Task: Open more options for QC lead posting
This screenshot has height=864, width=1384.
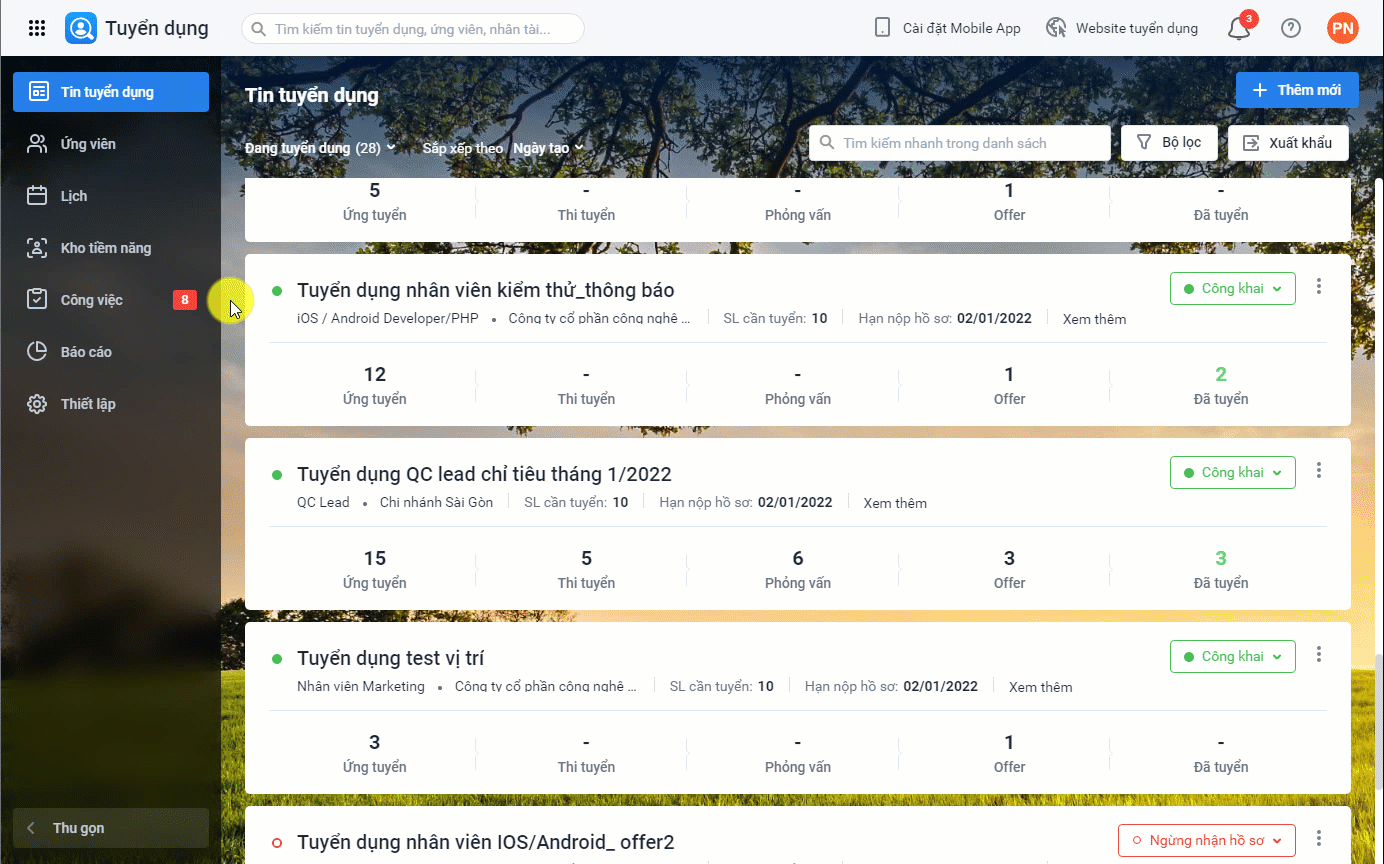Action: click(x=1319, y=470)
